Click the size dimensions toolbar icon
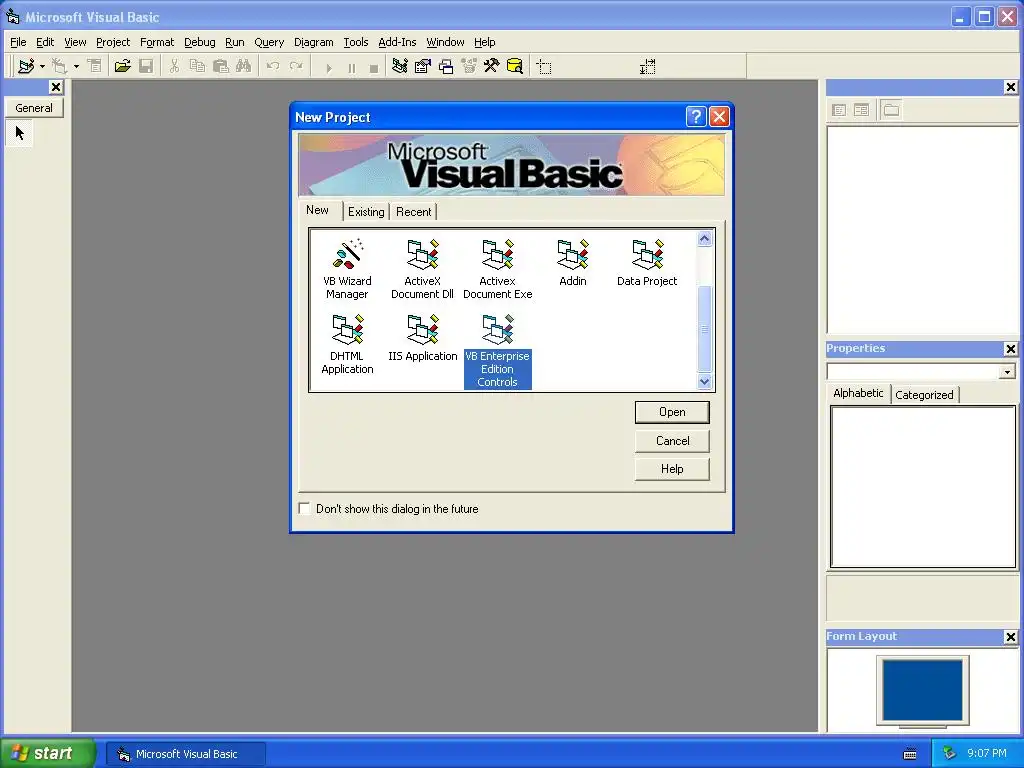1024x768 pixels. [x=647, y=67]
